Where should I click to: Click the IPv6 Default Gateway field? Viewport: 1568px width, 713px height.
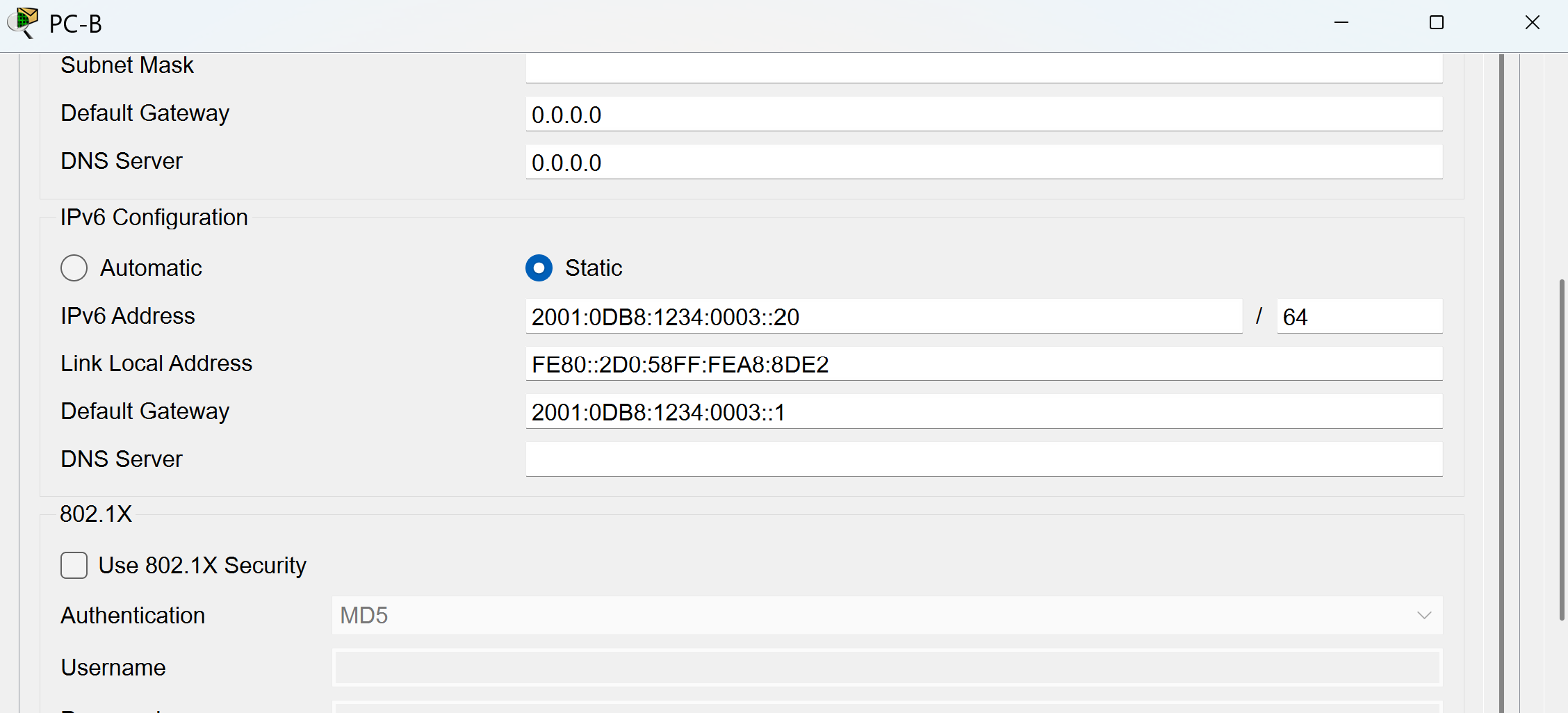[x=983, y=412]
